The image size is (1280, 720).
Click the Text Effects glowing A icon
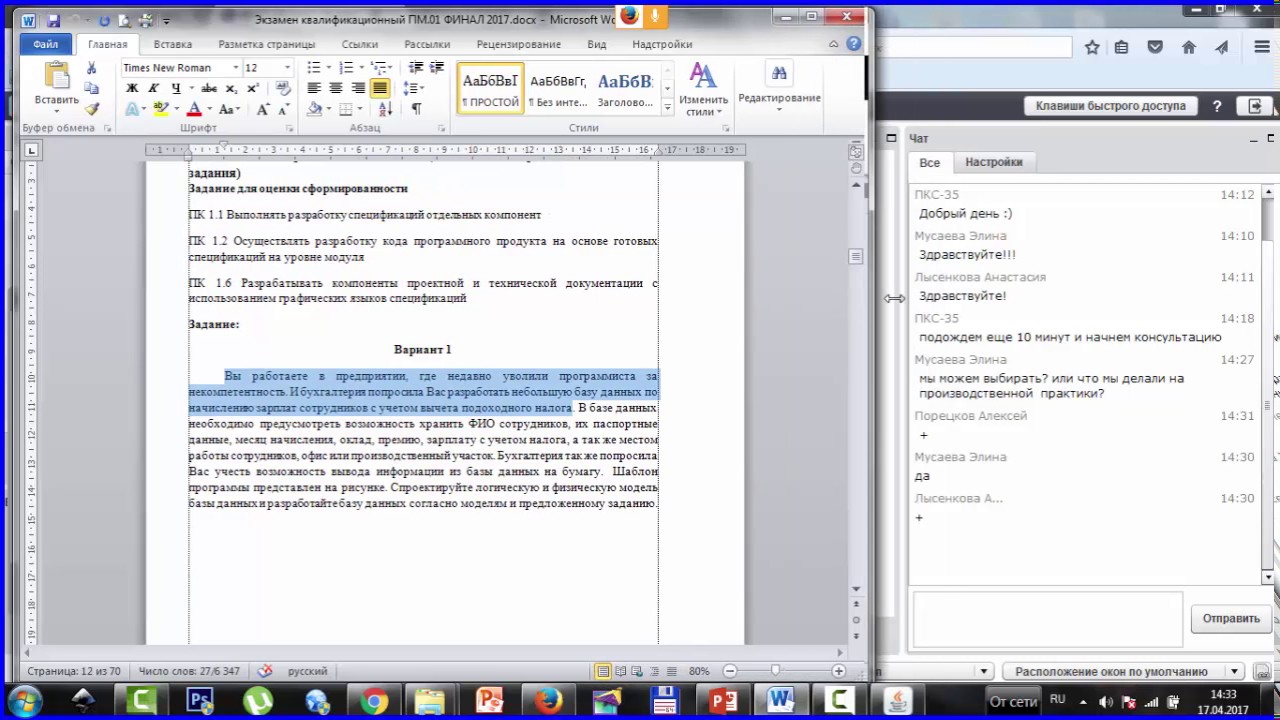(x=132, y=109)
